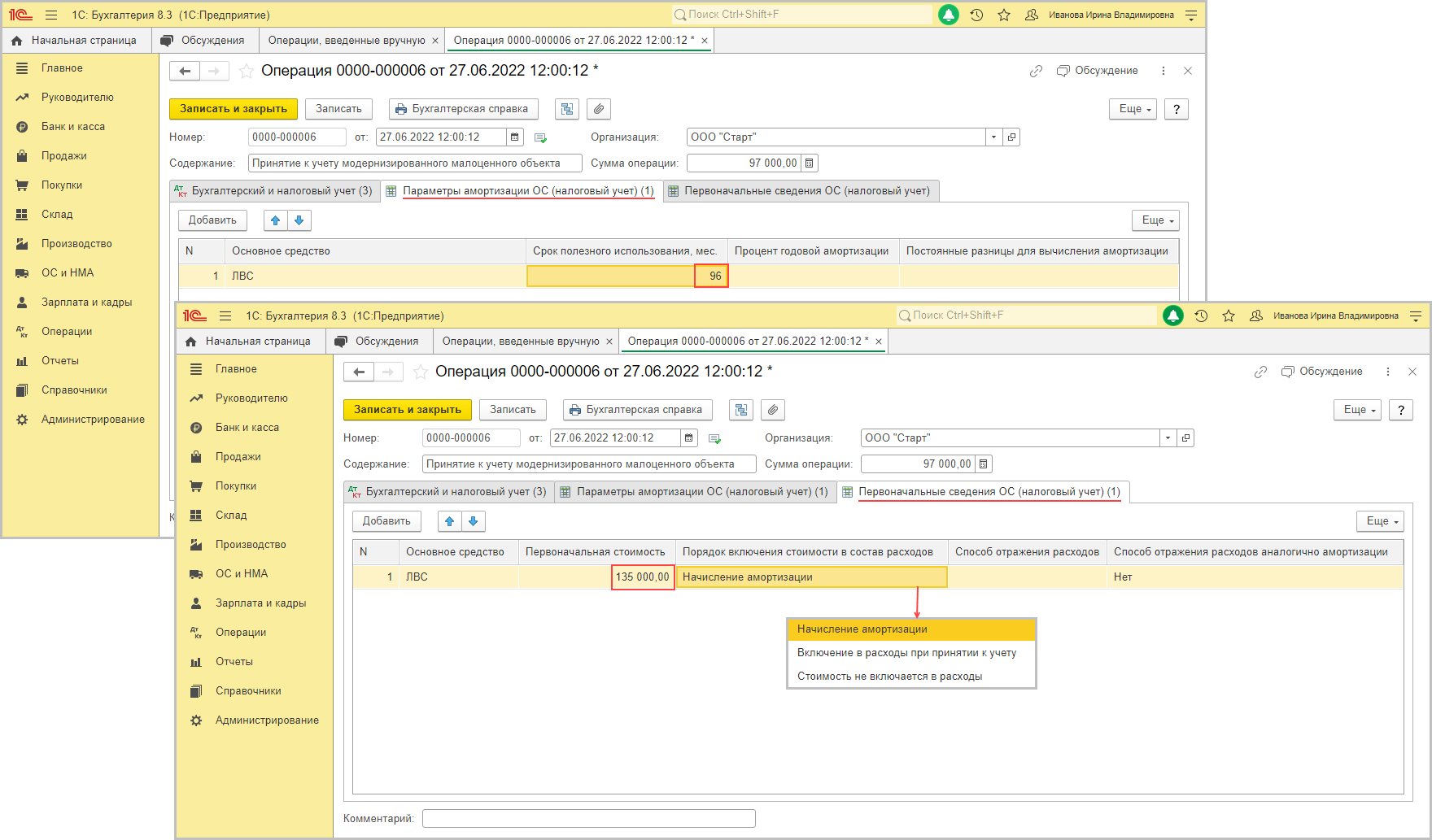Click the 'Нет' cell in the front window table
This screenshot has width=1432, height=840.
click(1255, 577)
